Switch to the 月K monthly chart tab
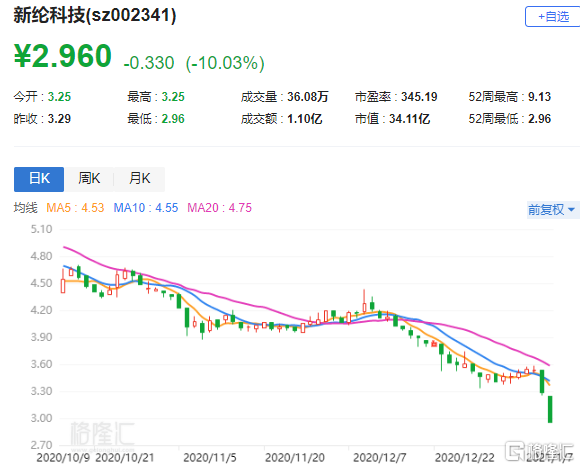 pyautogui.click(x=139, y=179)
